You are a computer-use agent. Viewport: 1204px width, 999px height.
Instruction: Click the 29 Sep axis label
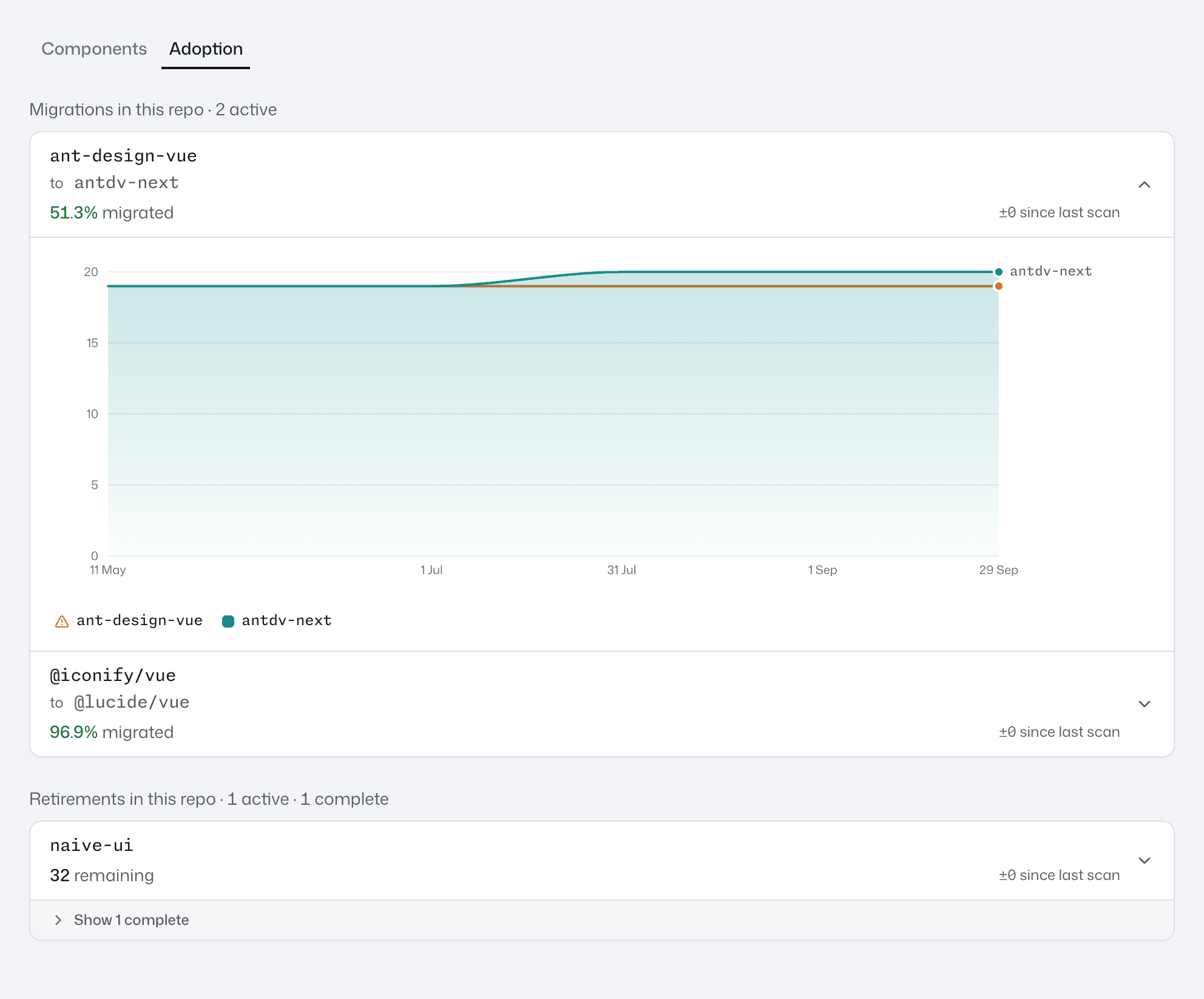point(998,570)
